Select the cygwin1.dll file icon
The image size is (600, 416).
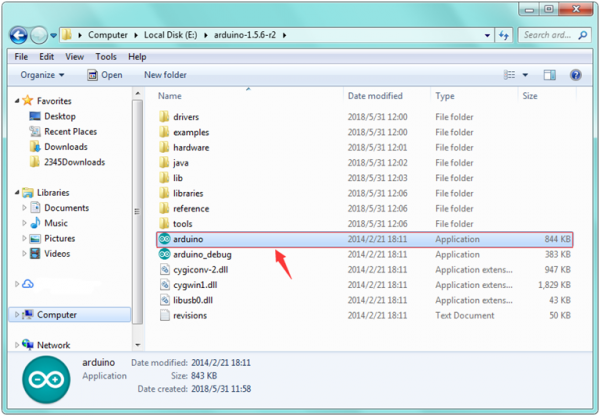165,285
